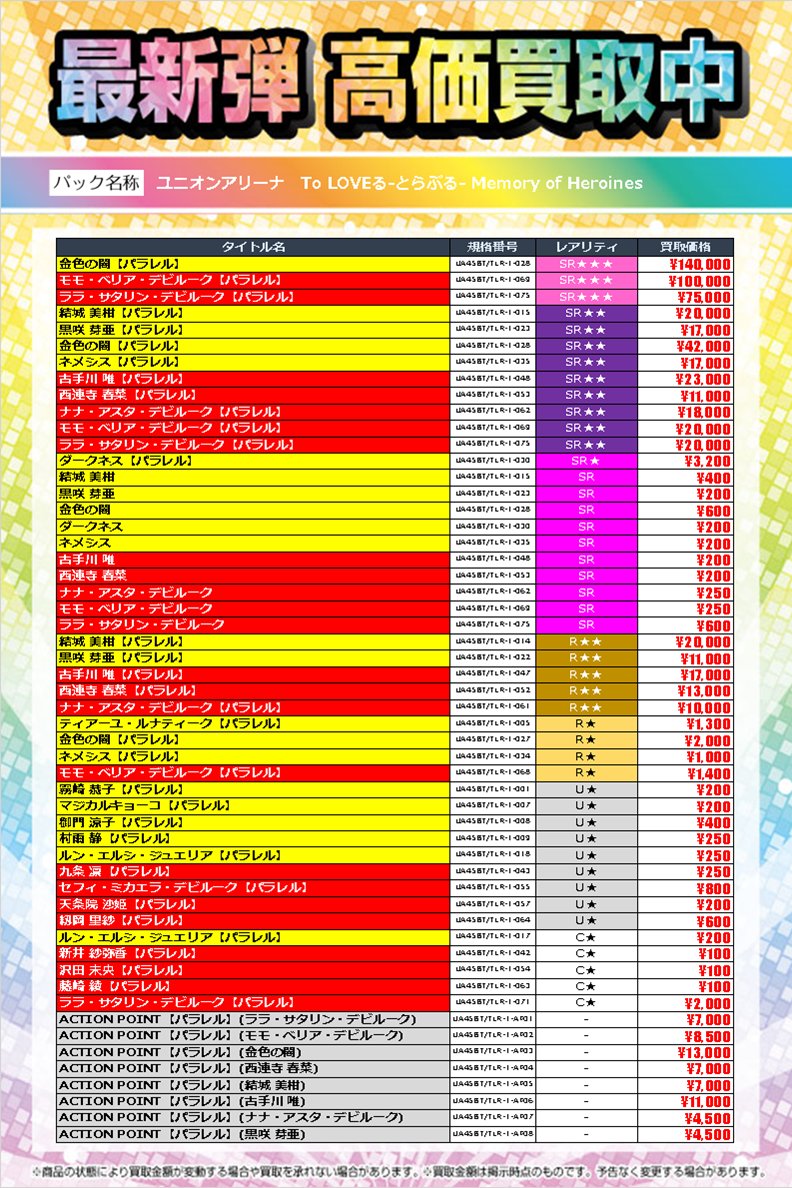792x1188 pixels.
Task: Click セフィ・ミカエラ・デビルーク【パラレル】 title cell
Action: 253,888
